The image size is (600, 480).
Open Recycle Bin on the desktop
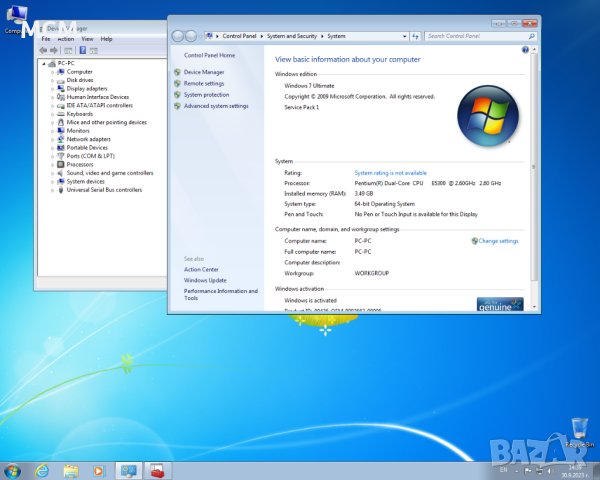pos(577,430)
